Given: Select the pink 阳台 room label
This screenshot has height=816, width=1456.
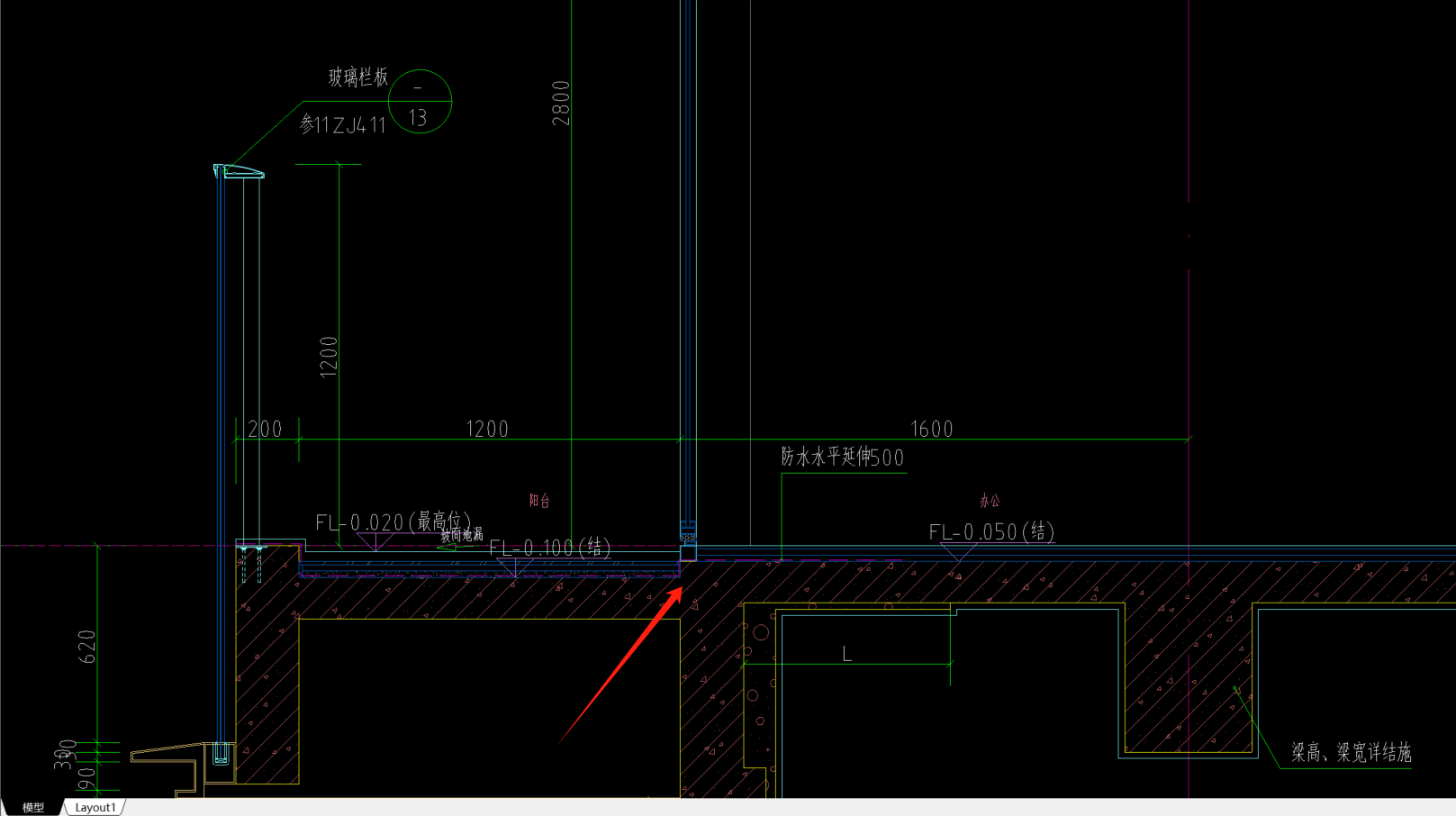Looking at the screenshot, I should point(539,501).
